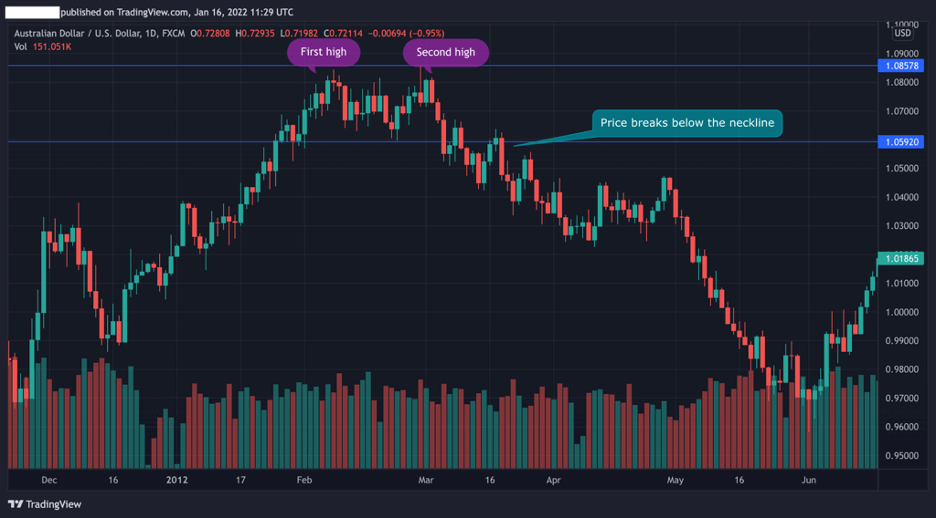Click the Vol 151.051K indicator label
Image resolution: width=936 pixels, height=518 pixels.
[42, 46]
